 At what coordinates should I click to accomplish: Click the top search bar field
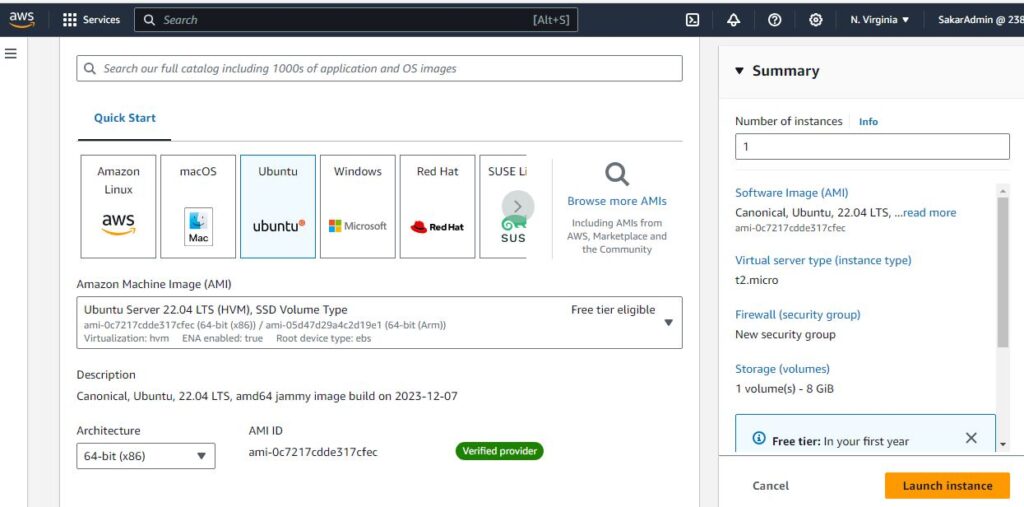click(356, 20)
